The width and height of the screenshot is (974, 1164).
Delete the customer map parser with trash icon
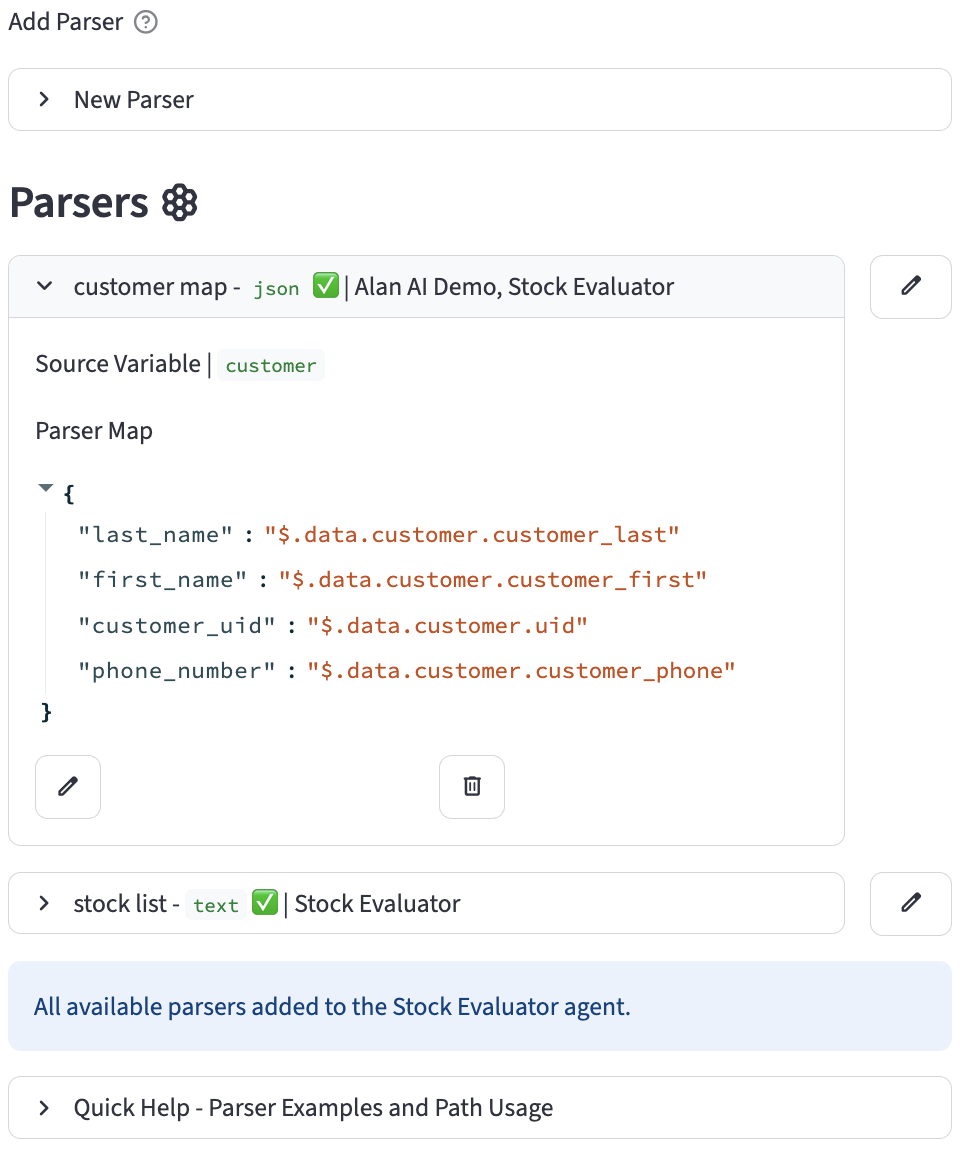[x=472, y=787]
